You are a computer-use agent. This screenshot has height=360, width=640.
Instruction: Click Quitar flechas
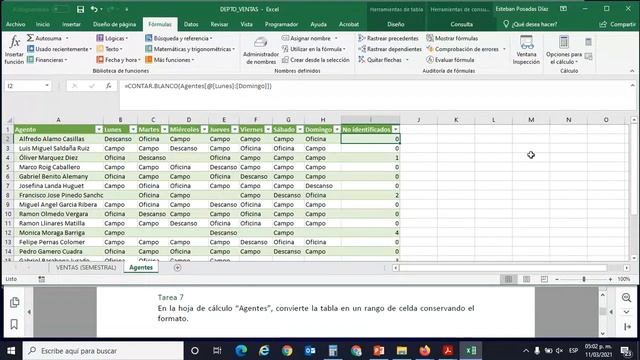click(383, 60)
